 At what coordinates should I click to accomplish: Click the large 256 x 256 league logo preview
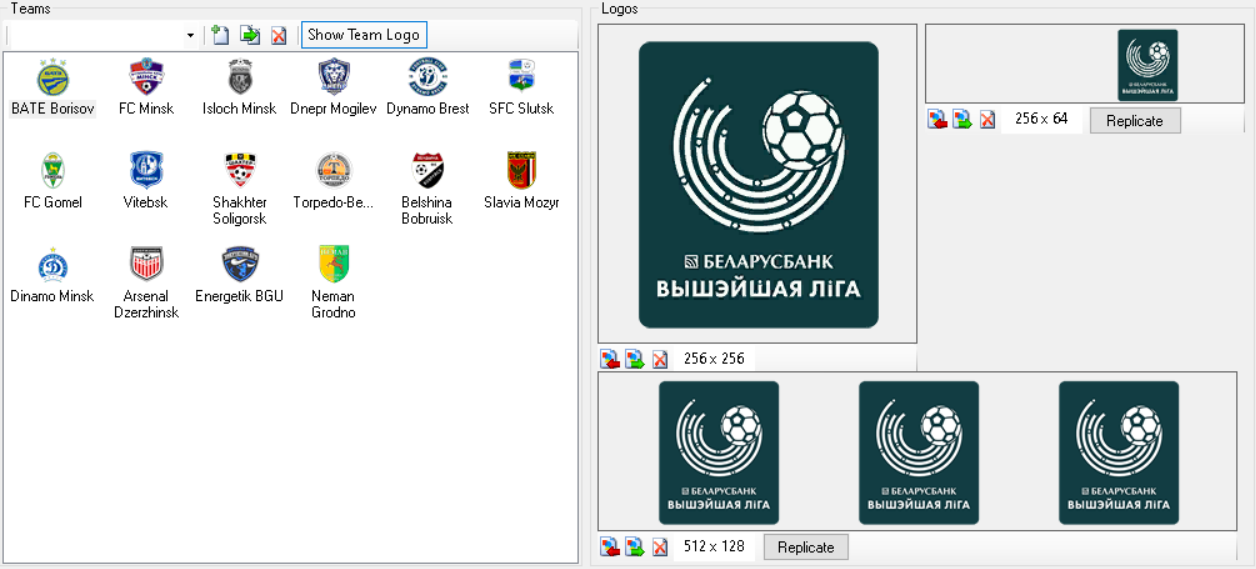click(758, 185)
